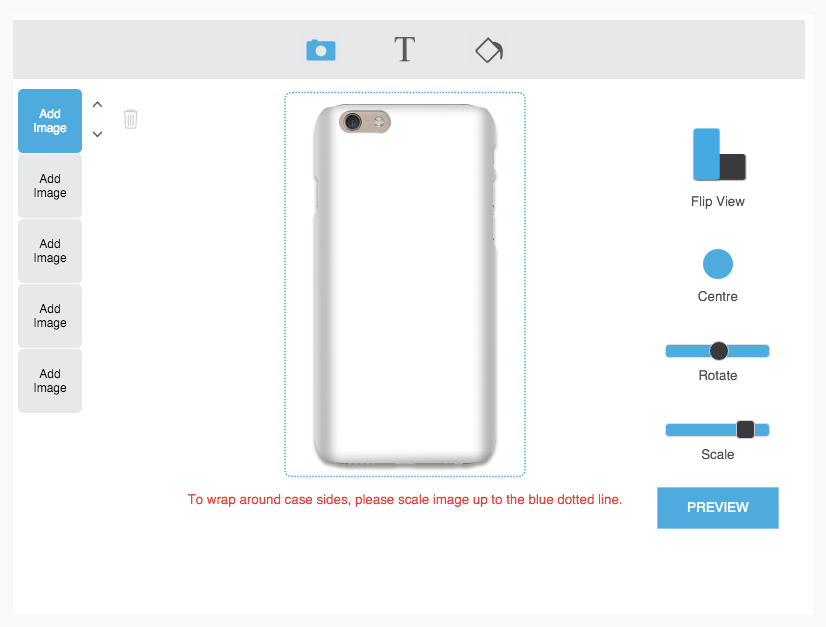
Task: Click the Rotate slider handle
Action: [x=719, y=351]
